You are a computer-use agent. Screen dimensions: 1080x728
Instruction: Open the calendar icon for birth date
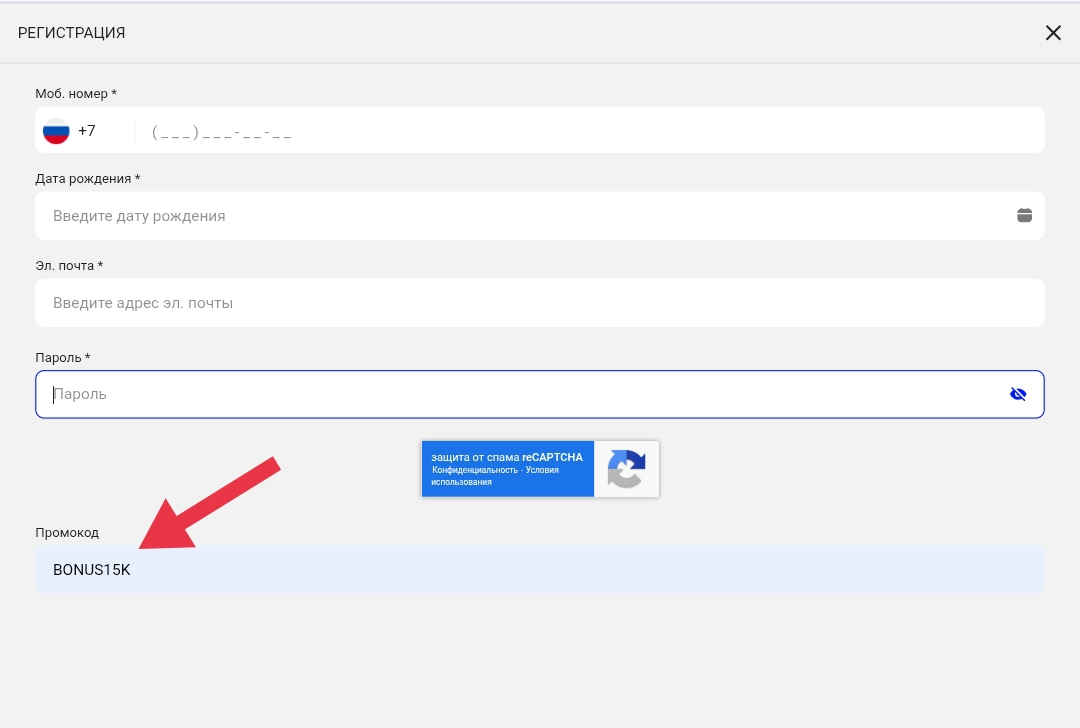[1024, 216]
